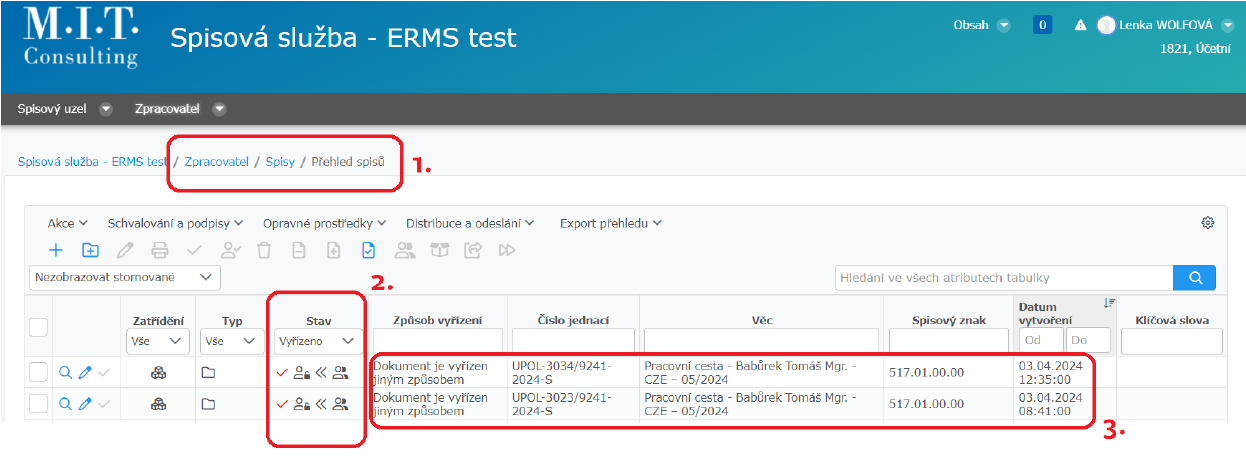
Task: Open table settings with the gear icon
Action: coord(1207,223)
